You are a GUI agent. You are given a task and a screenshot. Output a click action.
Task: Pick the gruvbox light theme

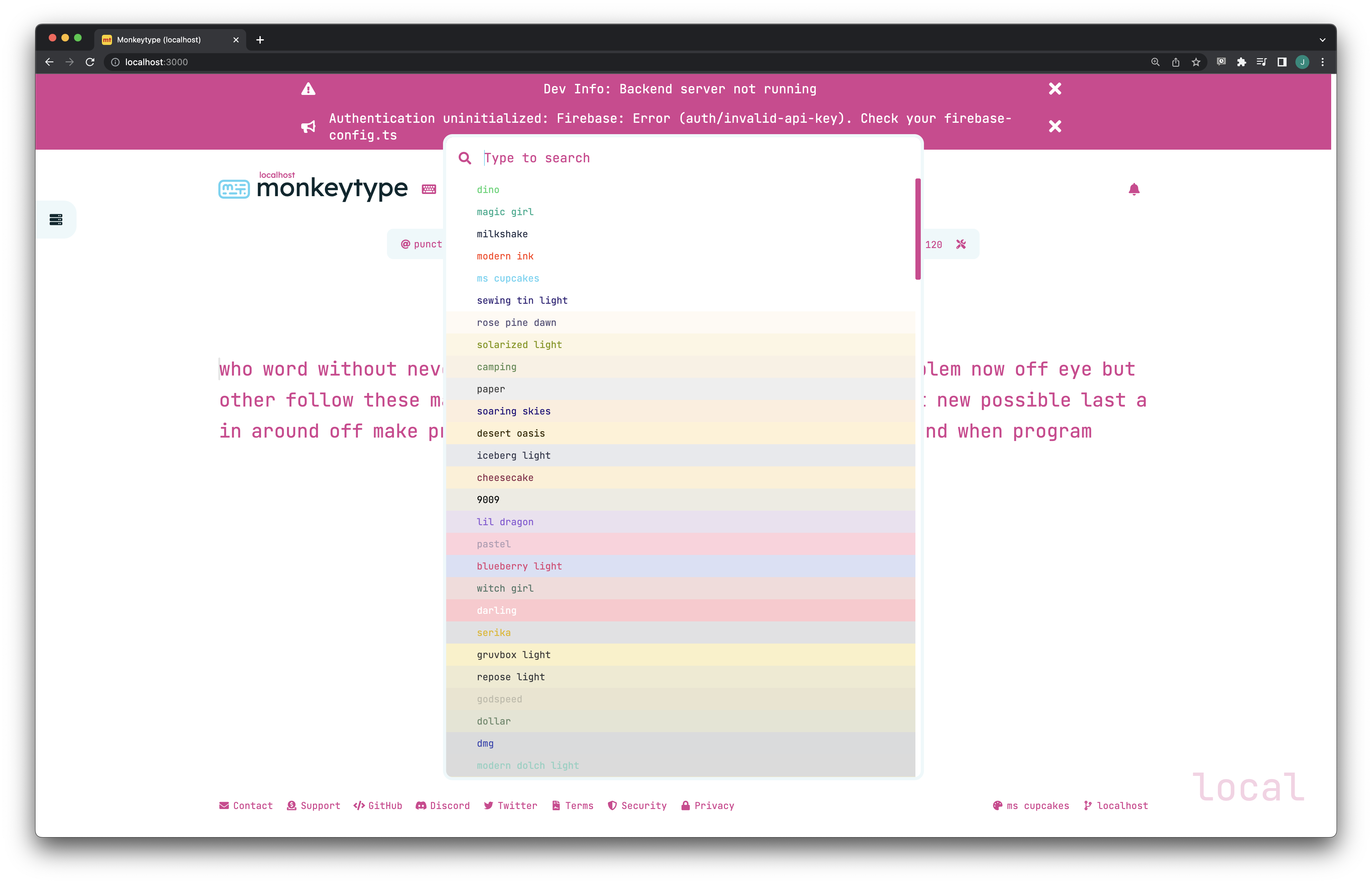pyautogui.click(x=681, y=655)
